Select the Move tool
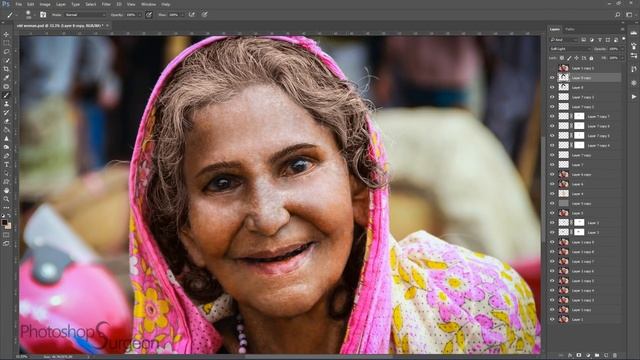Image resolution: width=640 pixels, height=360 pixels. tap(6, 35)
